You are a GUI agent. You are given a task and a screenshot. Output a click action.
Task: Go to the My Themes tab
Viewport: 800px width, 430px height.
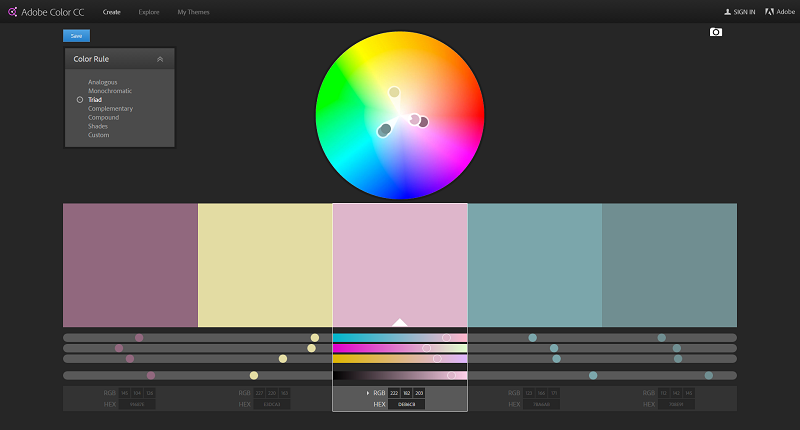[x=194, y=12]
